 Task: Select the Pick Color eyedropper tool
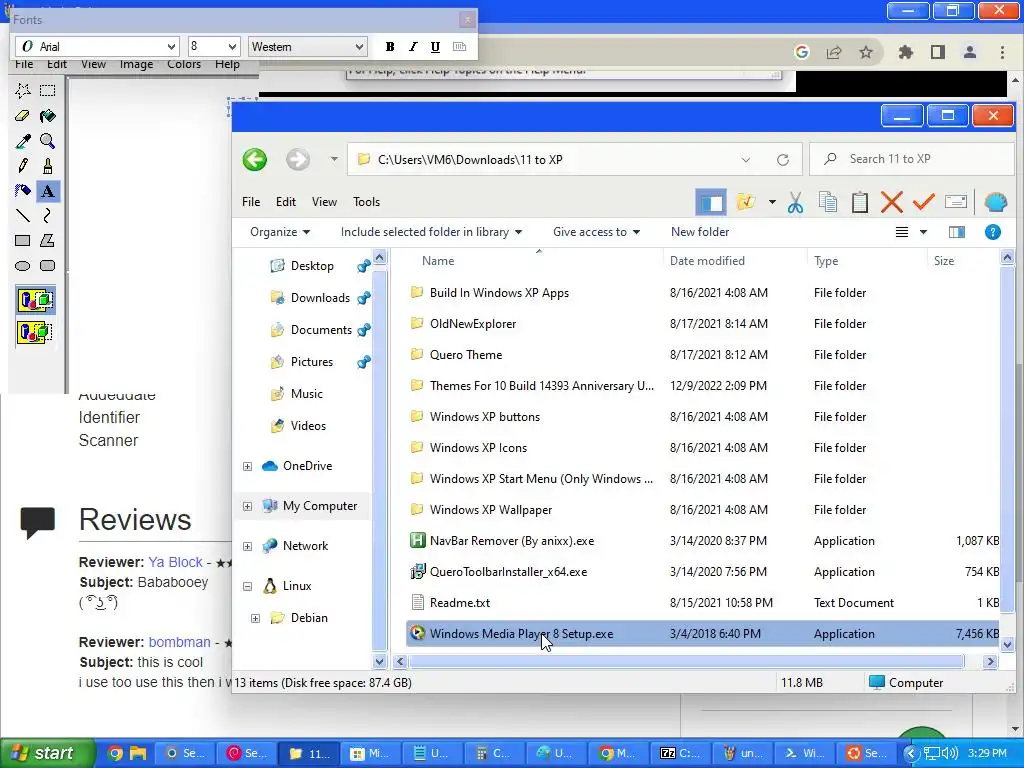coord(23,141)
